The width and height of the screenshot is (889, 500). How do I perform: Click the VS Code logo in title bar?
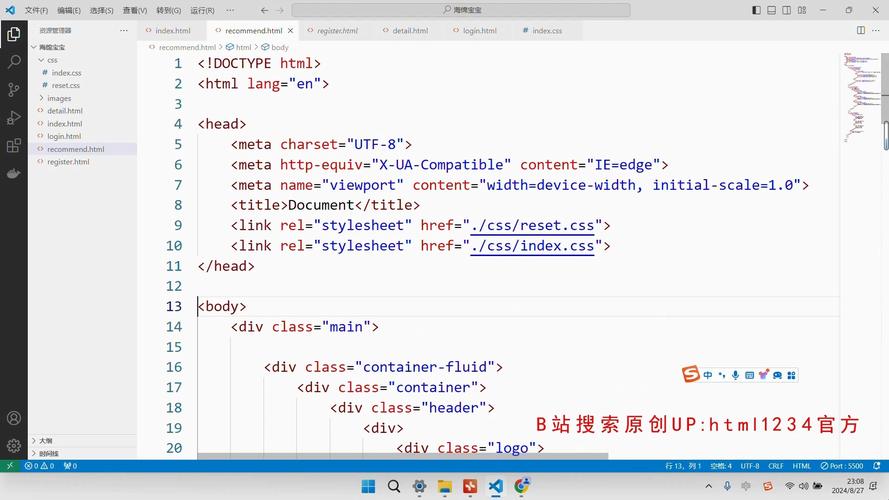[10, 10]
